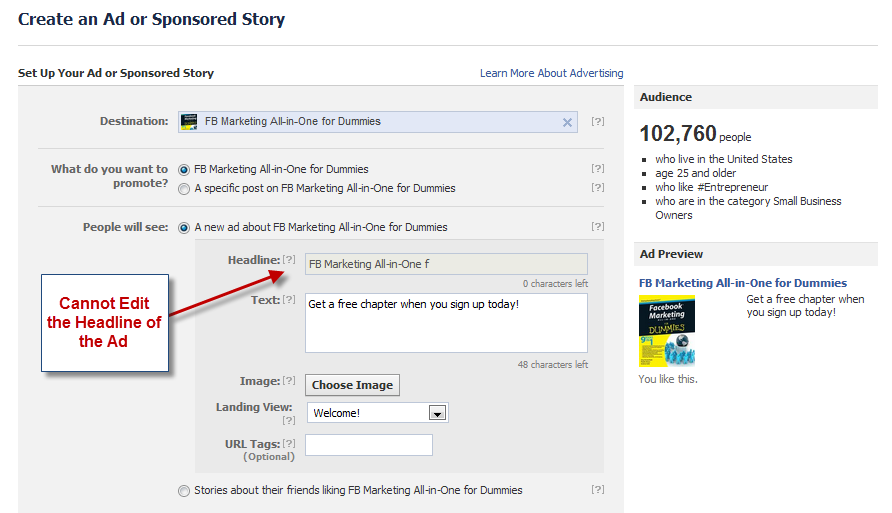
Task: Click the help [?] next to Headline
Action: (289, 259)
